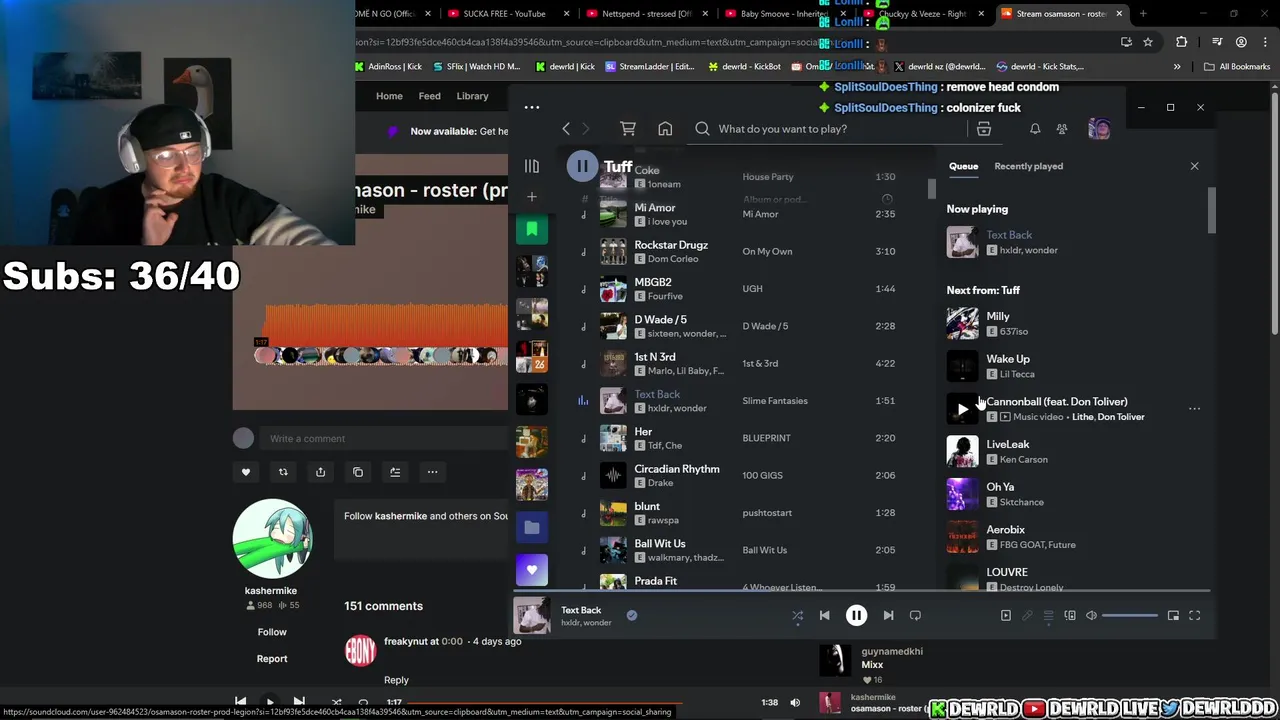Repost the SoundCloud track
This screenshot has height=720, width=1280.
[283, 472]
